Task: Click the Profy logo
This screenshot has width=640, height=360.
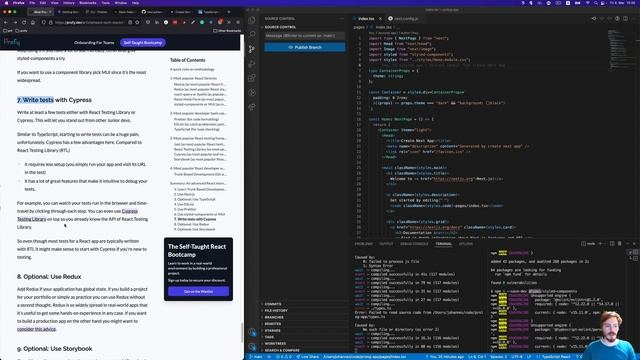Action: tap(12, 42)
